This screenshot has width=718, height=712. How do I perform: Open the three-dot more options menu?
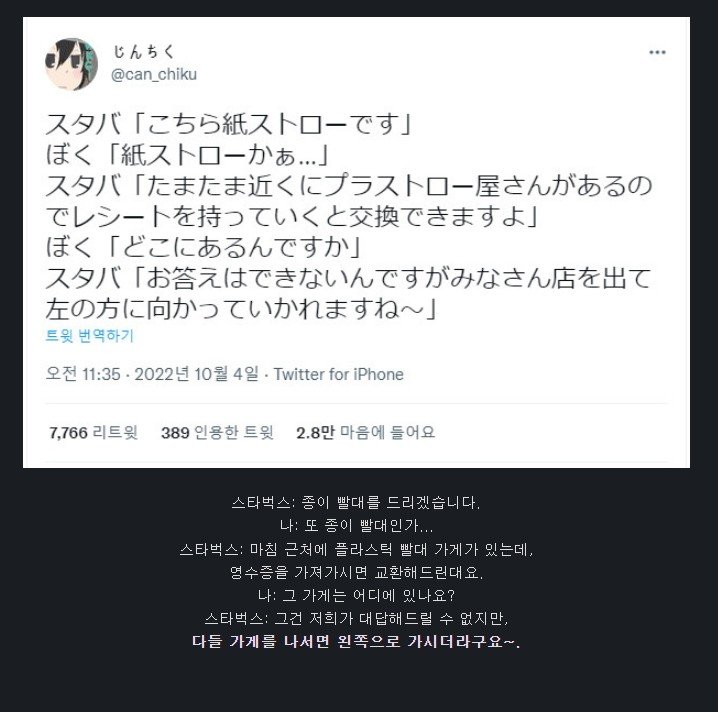tap(657, 52)
